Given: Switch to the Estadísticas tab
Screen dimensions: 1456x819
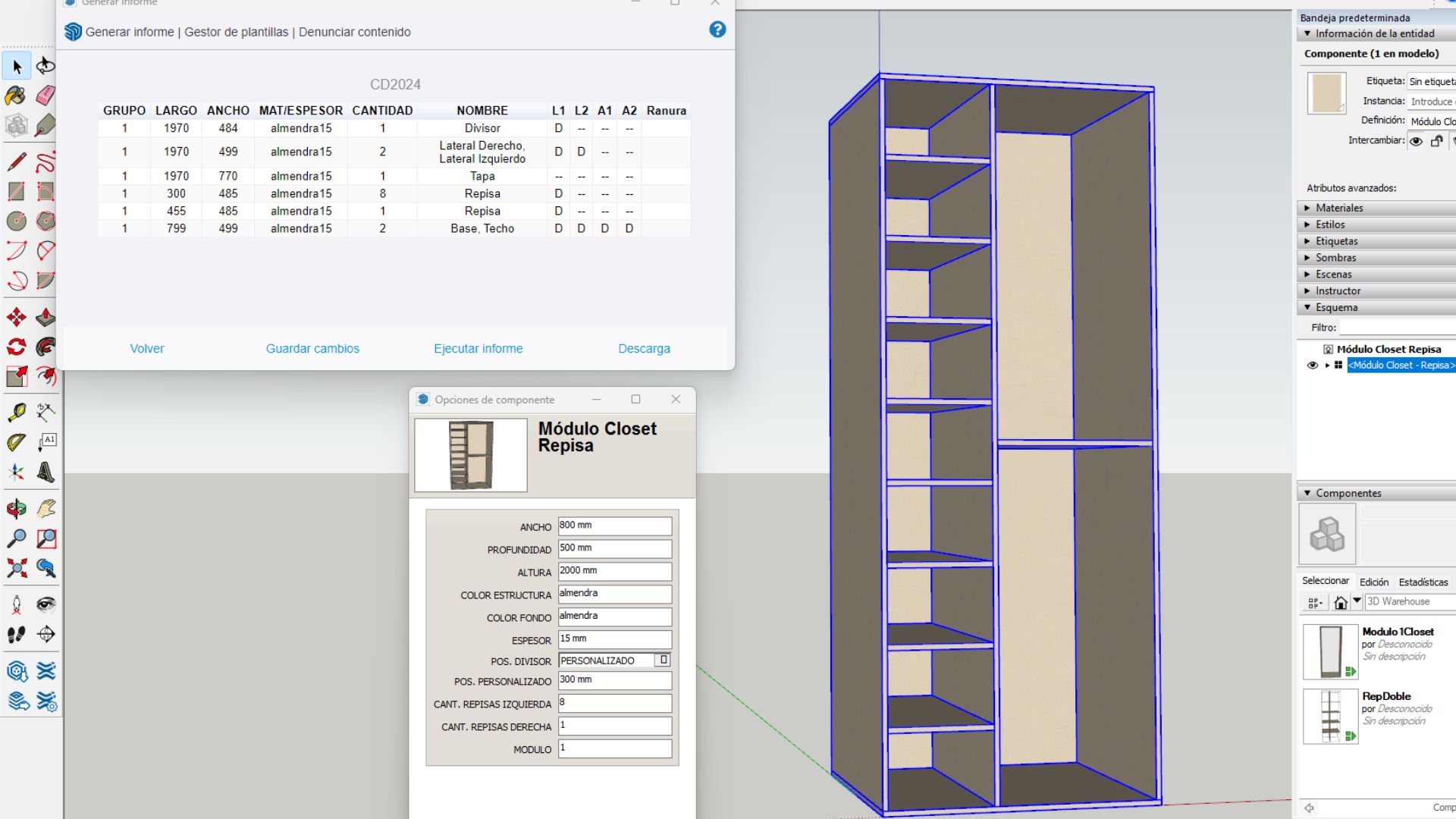Looking at the screenshot, I should (1423, 582).
